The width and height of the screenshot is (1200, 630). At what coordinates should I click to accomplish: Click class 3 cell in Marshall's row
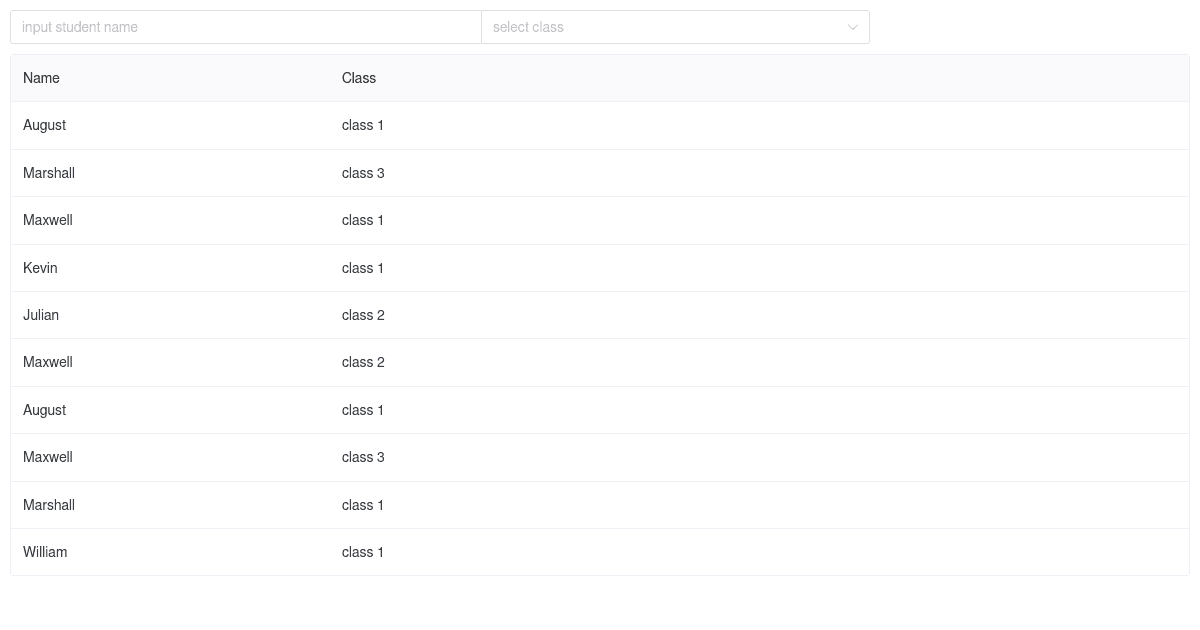[x=363, y=172]
